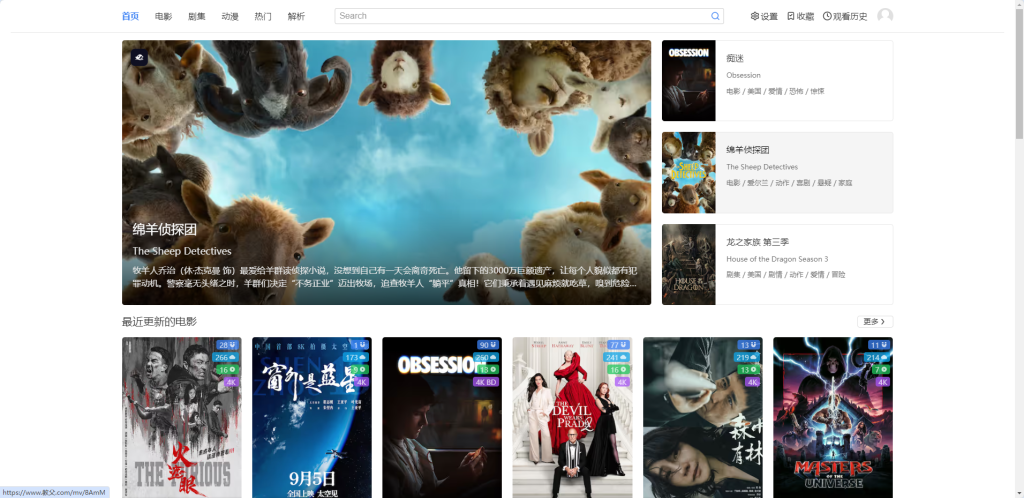Click the user avatar icon
The height and width of the screenshot is (498, 1024).
pyautogui.click(x=885, y=16)
